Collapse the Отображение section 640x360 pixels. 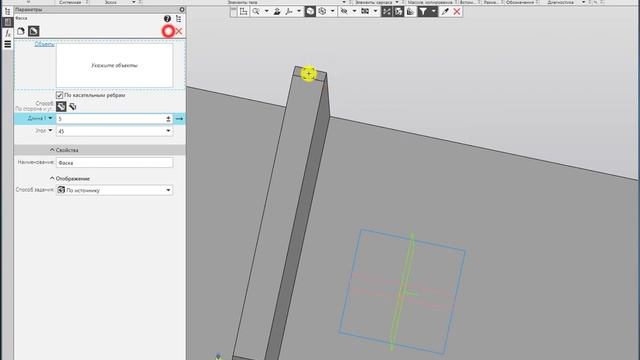pos(52,178)
